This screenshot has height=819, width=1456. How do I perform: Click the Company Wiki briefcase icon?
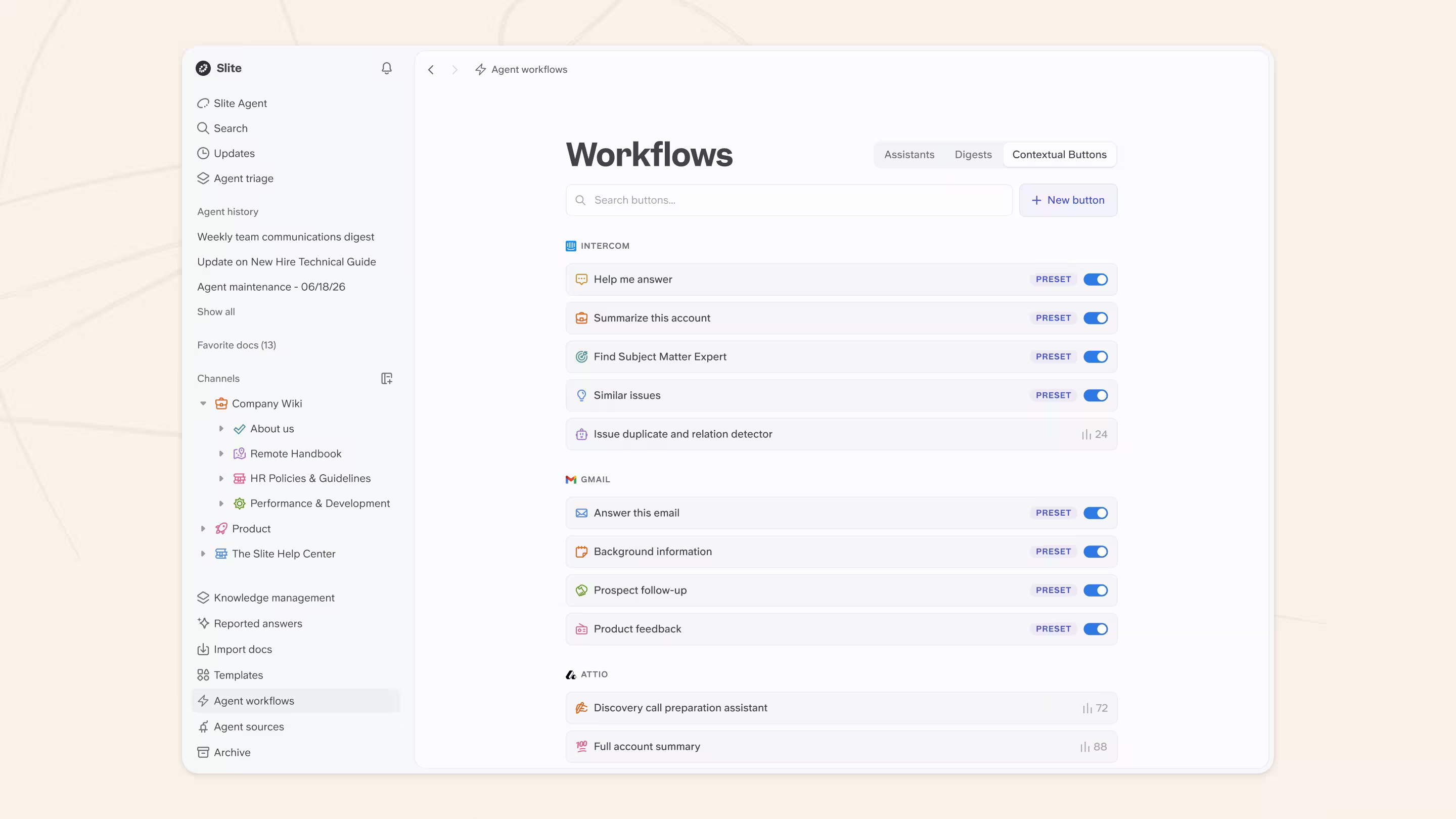click(221, 403)
